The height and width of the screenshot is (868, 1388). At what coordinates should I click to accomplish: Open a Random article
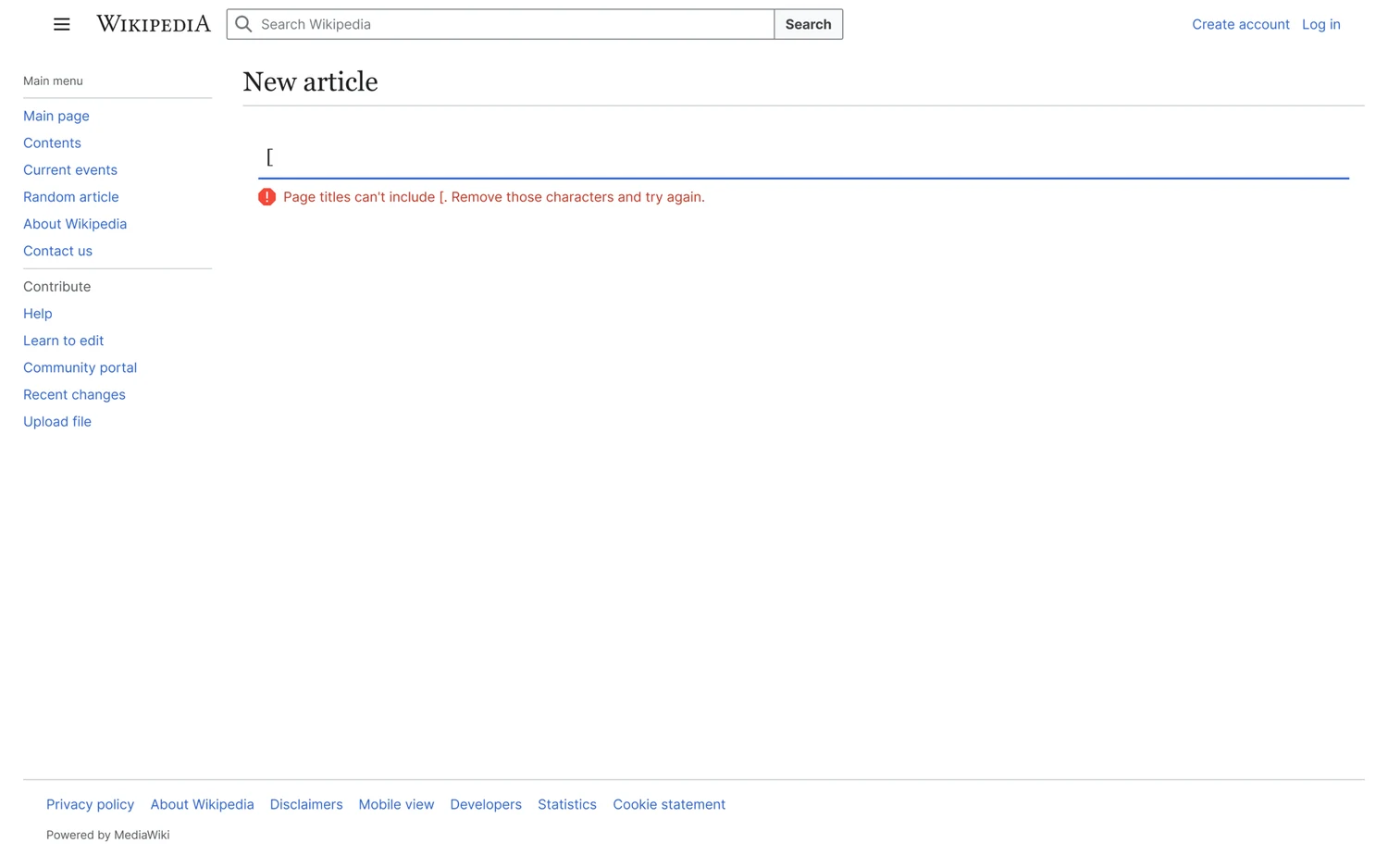pyautogui.click(x=71, y=196)
